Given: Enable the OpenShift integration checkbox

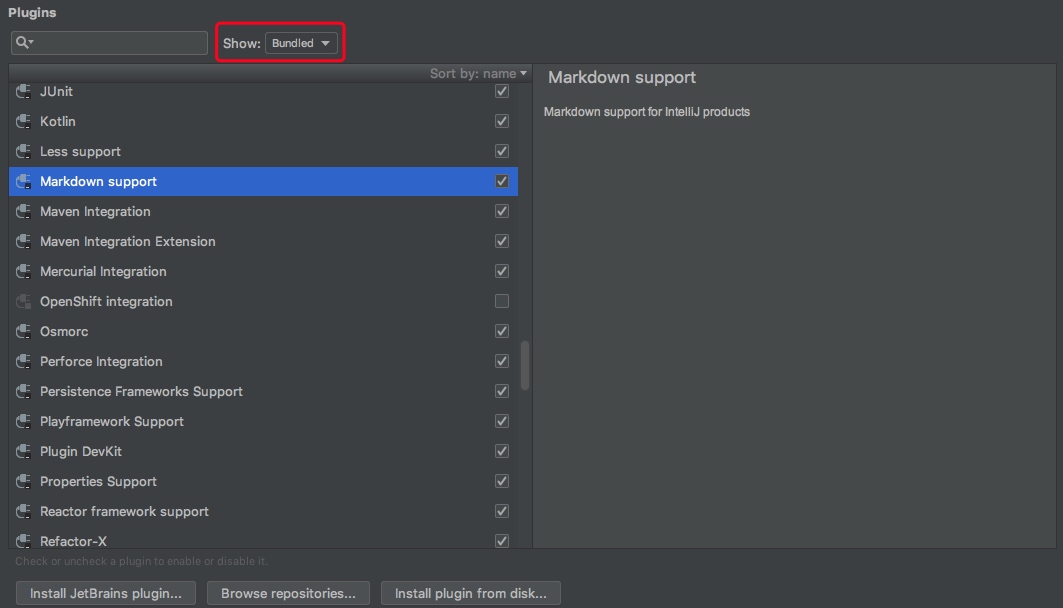Looking at the screenshot, I should click(502, 301).
